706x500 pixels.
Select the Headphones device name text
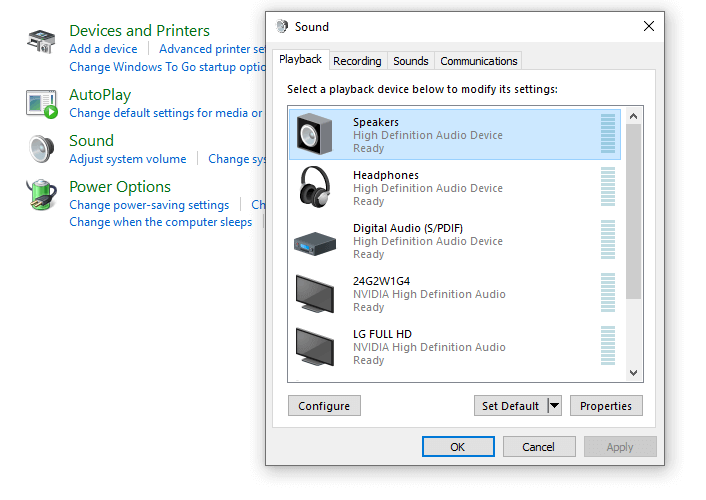click(x=386, y=175)
